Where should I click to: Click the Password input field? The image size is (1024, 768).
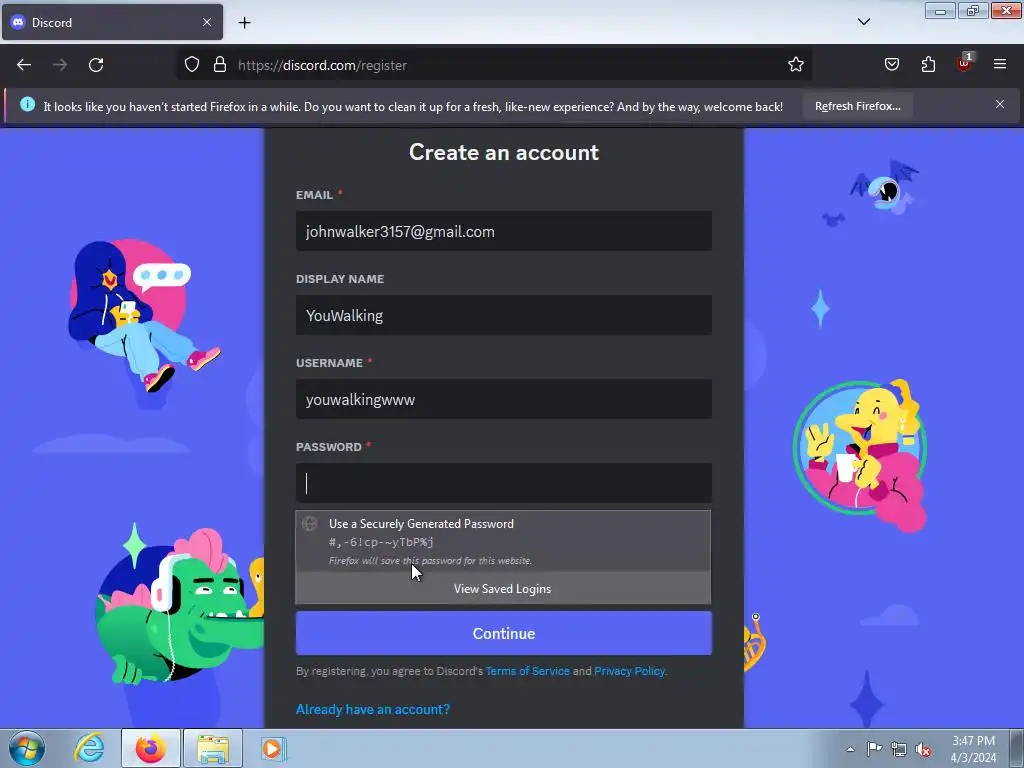tap(504, 483)
